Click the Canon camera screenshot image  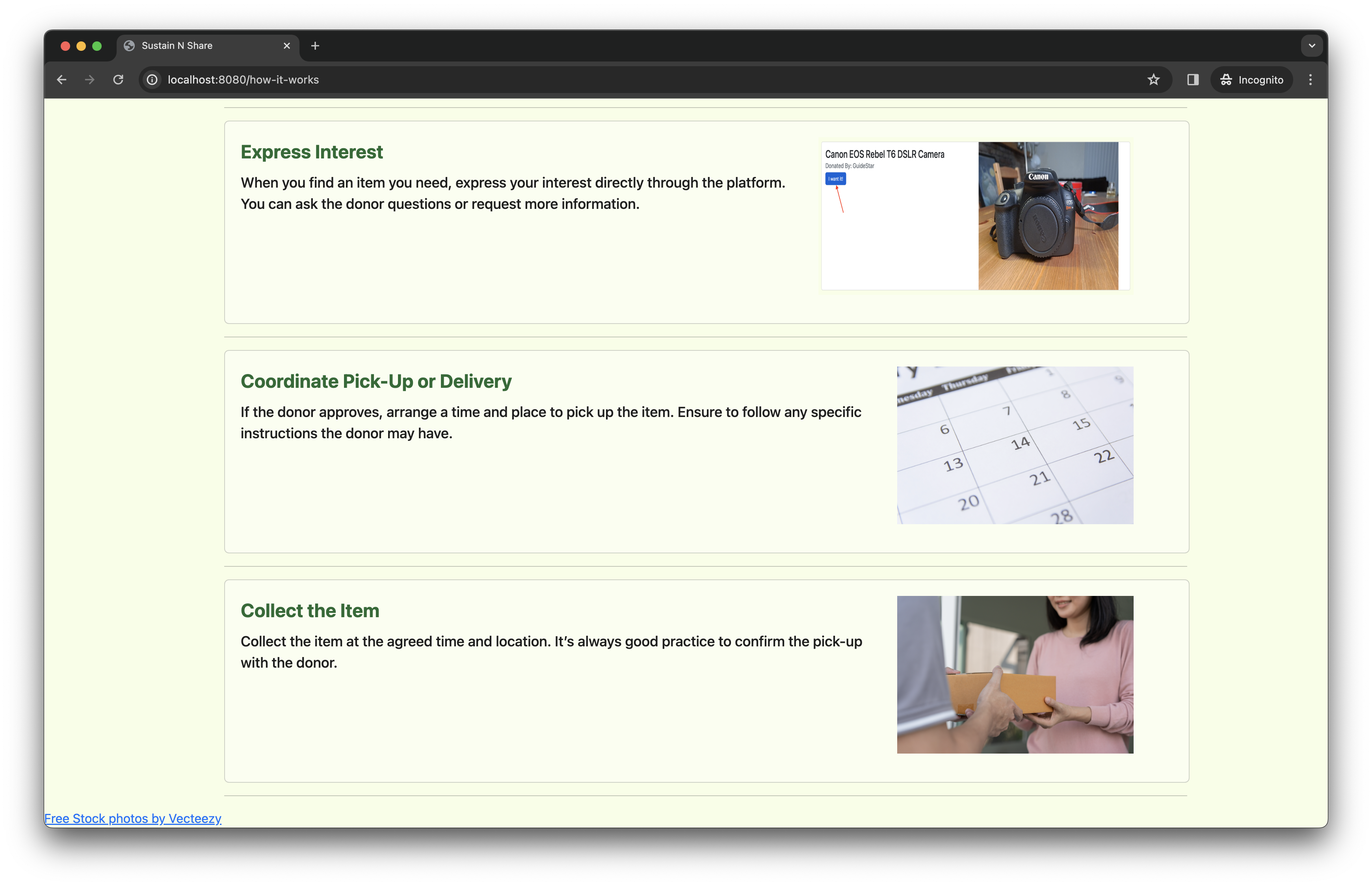975,216
